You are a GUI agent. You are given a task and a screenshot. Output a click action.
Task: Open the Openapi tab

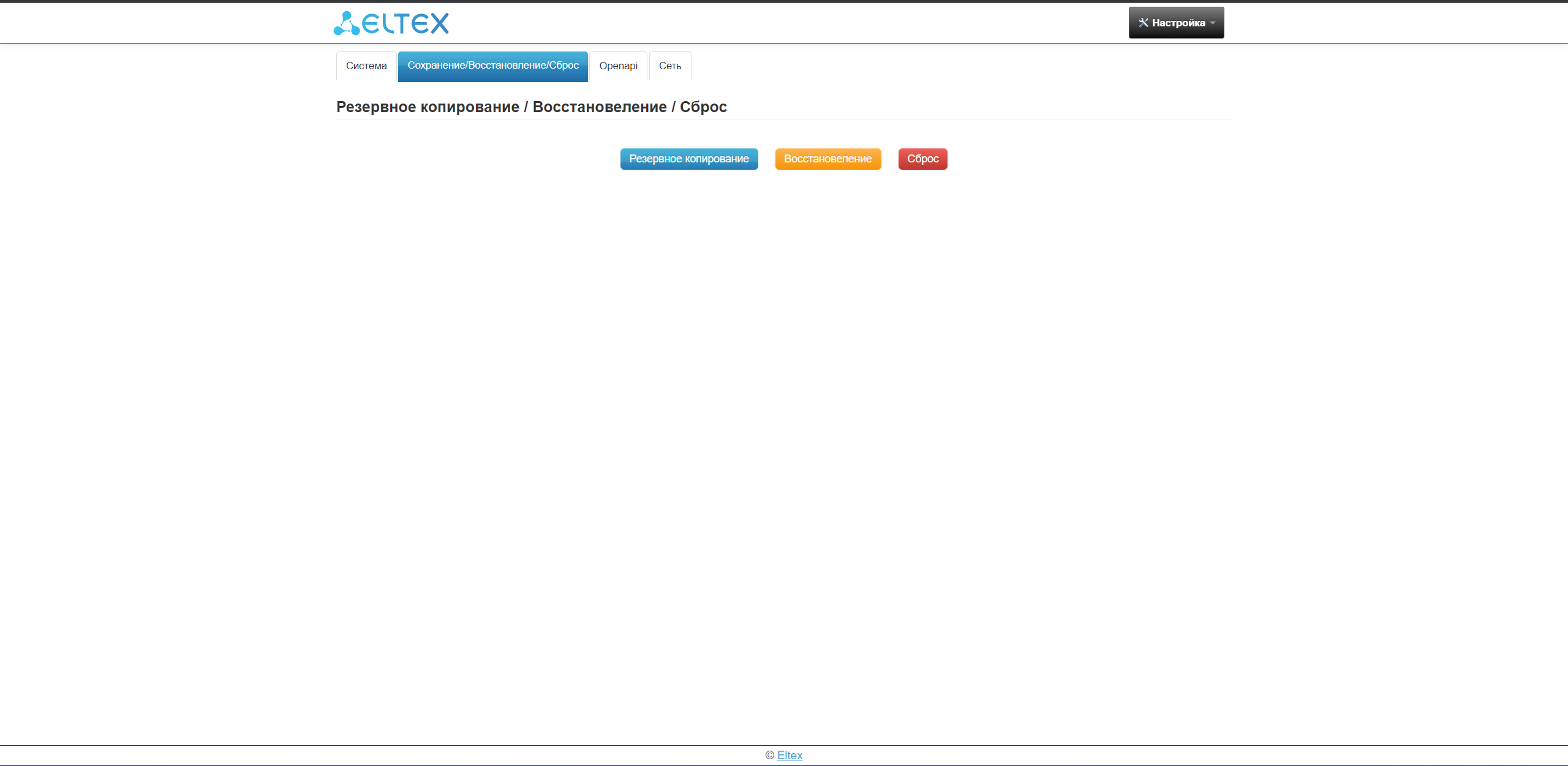[618, 66]
